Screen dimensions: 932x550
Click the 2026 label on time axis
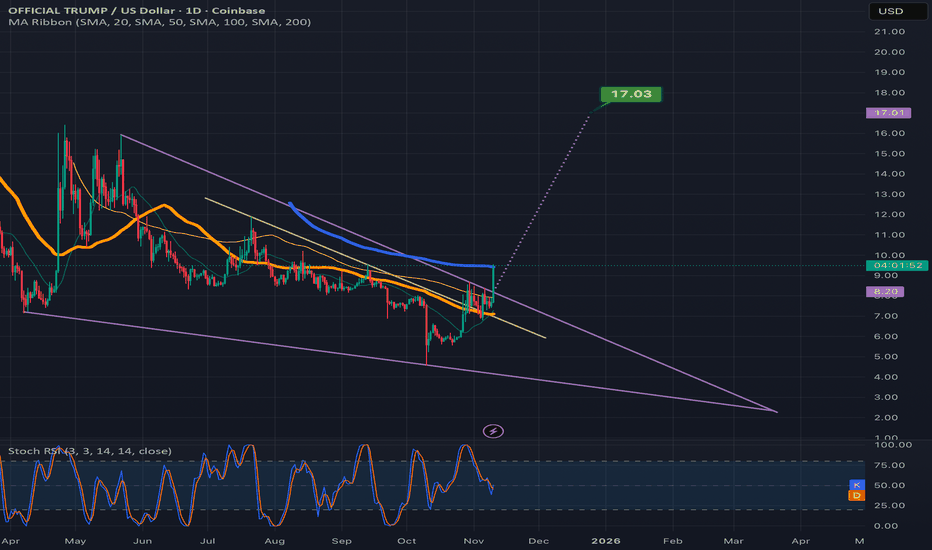606,540
